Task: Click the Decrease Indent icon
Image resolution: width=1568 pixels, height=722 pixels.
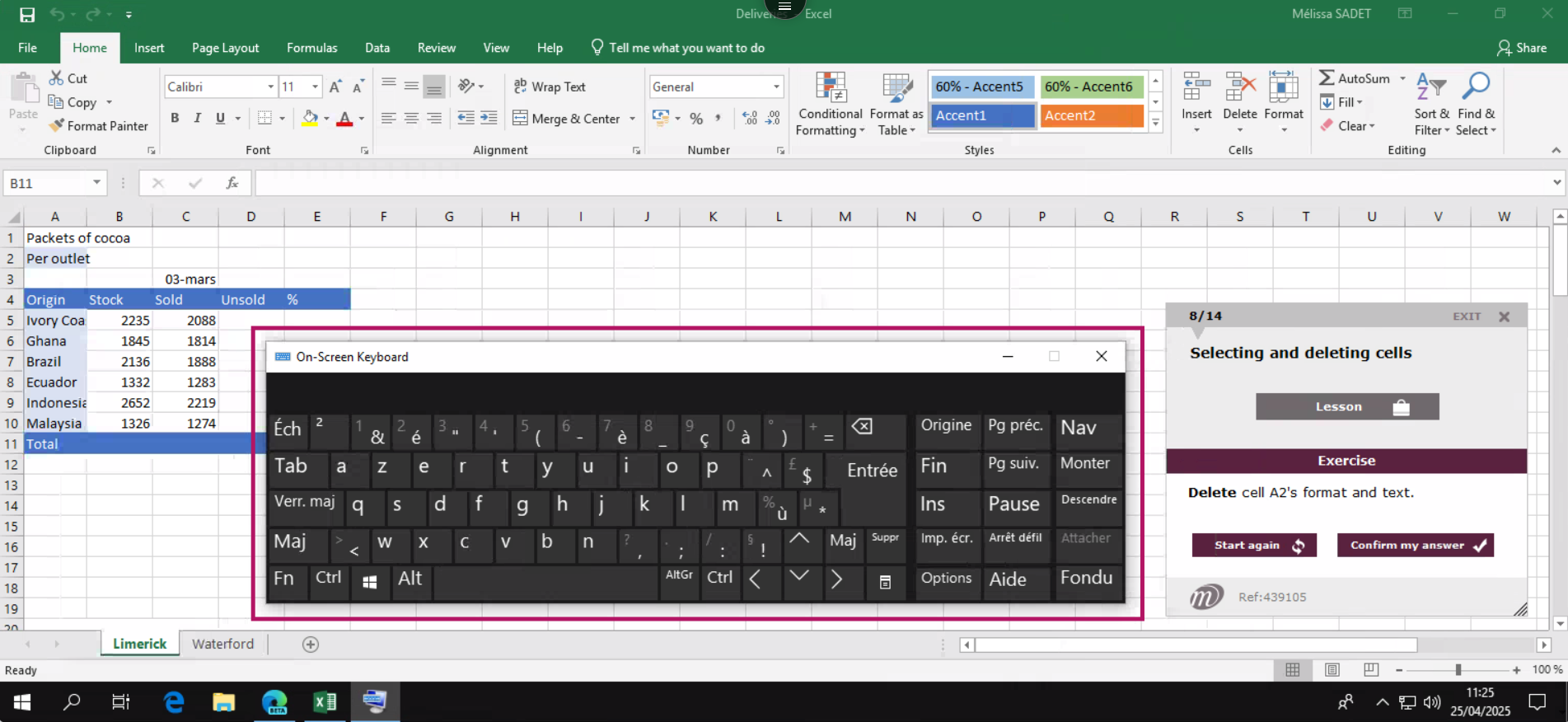Action: 466,118
